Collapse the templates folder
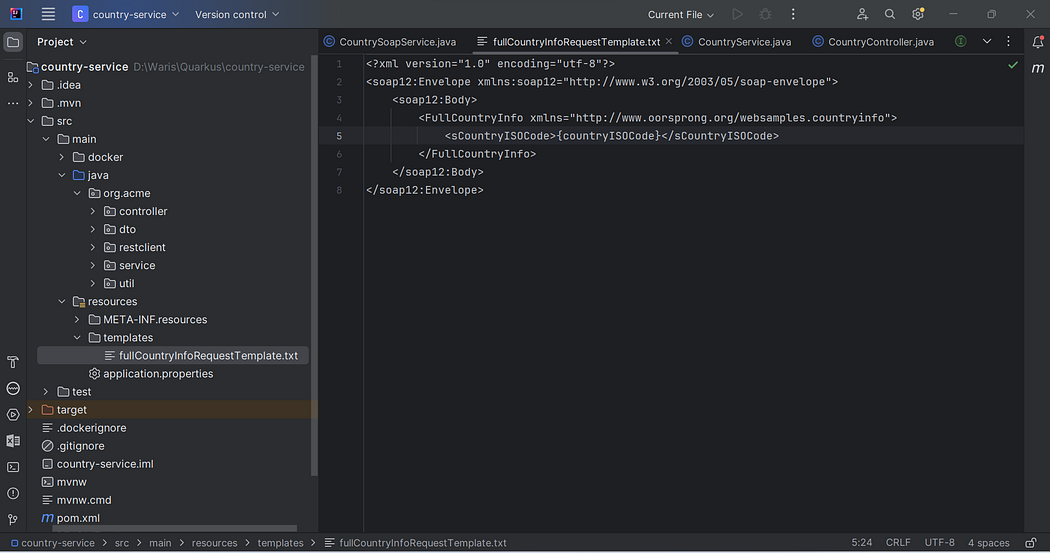Image resolution: width=1050 pixels, height=553 pixels. click(77, 338)
